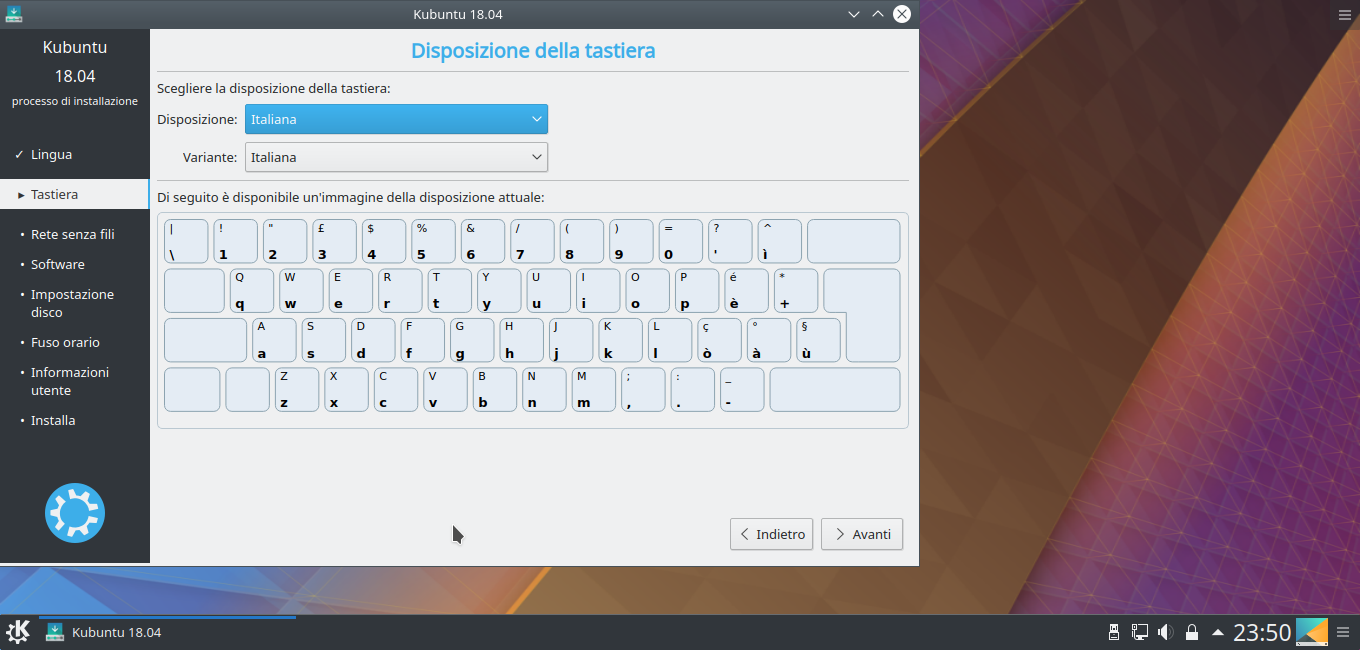1360x650 pixels.
Task: Open the Variante dropdown
Action: 396,157
